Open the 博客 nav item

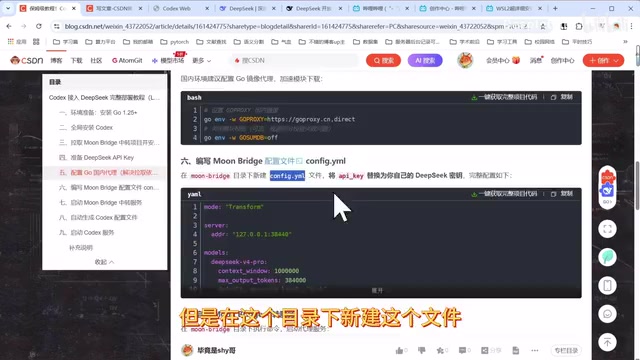pyautogui.click(x=56, y=60)
